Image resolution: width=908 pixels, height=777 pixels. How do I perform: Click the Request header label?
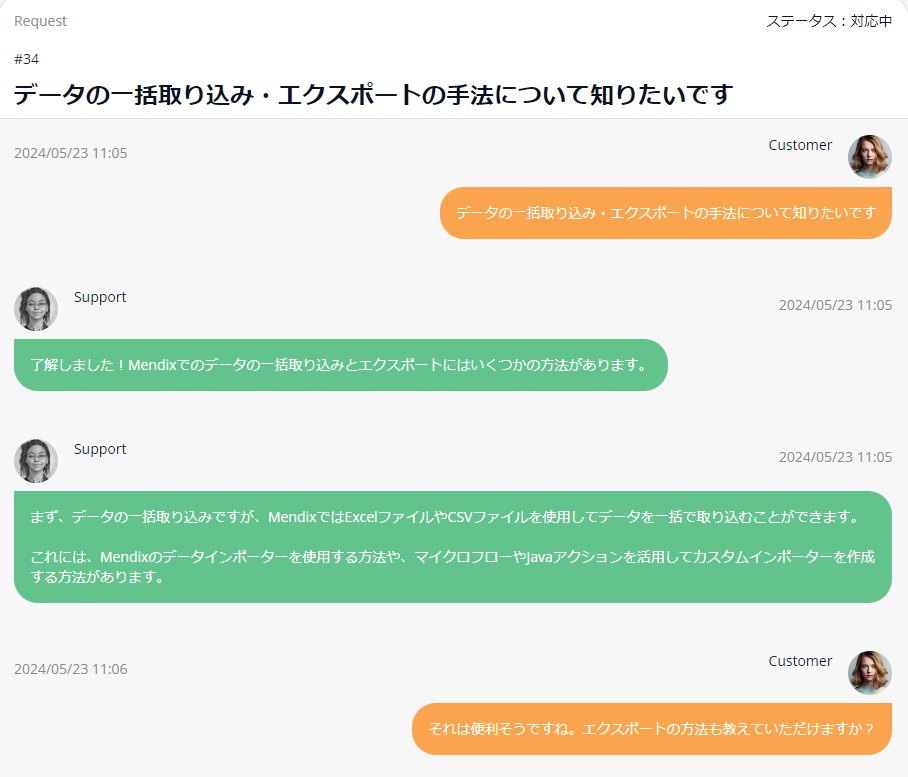tap(41, 21)
